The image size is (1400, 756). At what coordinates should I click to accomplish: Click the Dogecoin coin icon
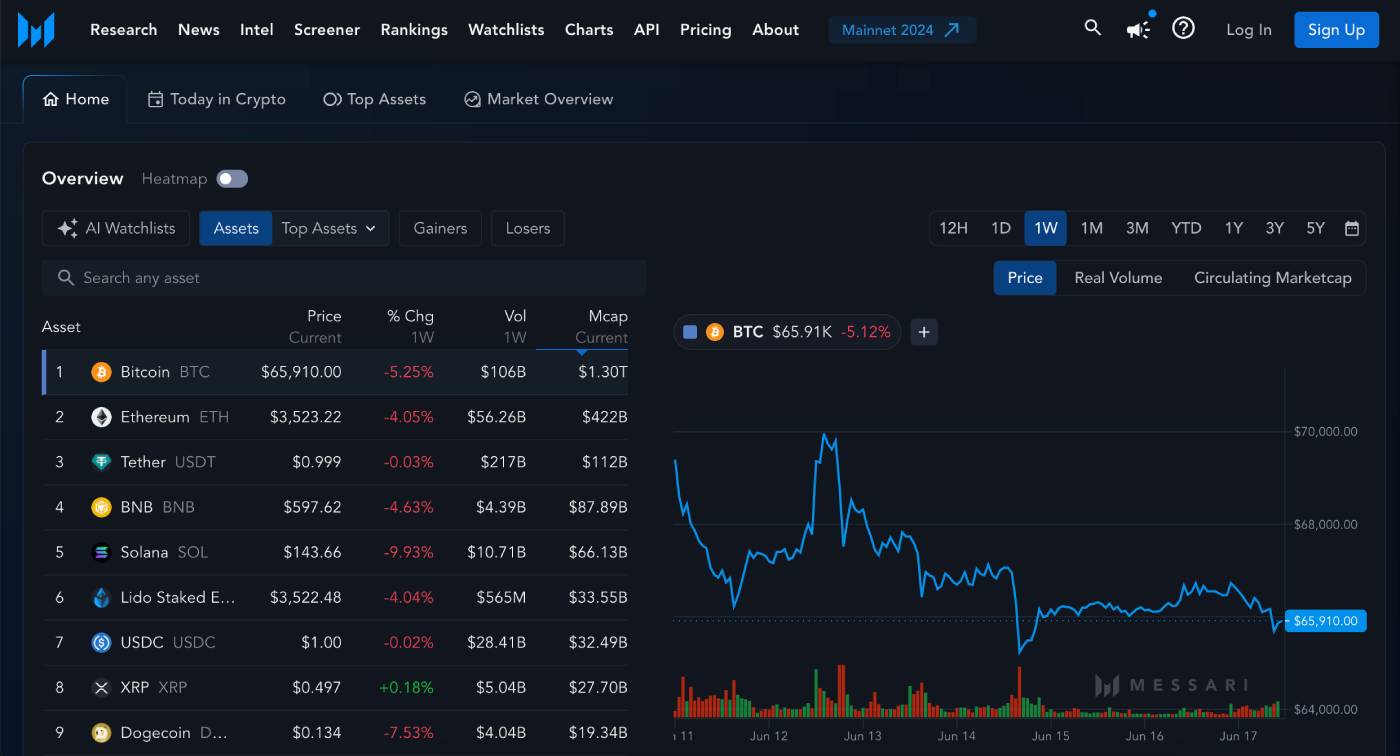point(101,732)
